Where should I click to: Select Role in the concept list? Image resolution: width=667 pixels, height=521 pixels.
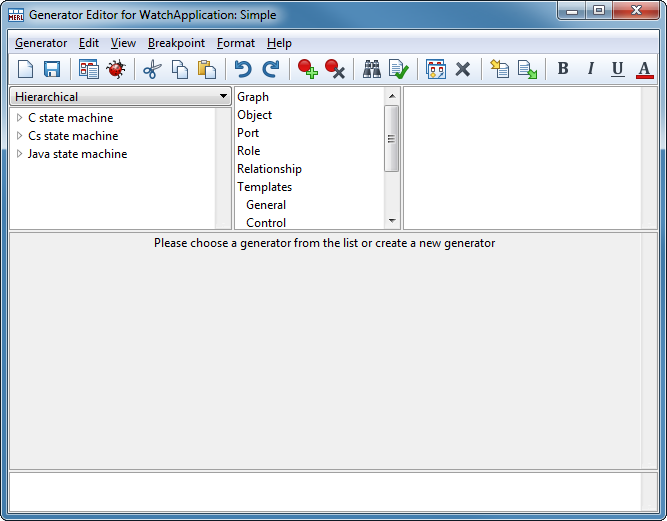tap(248, 151)
